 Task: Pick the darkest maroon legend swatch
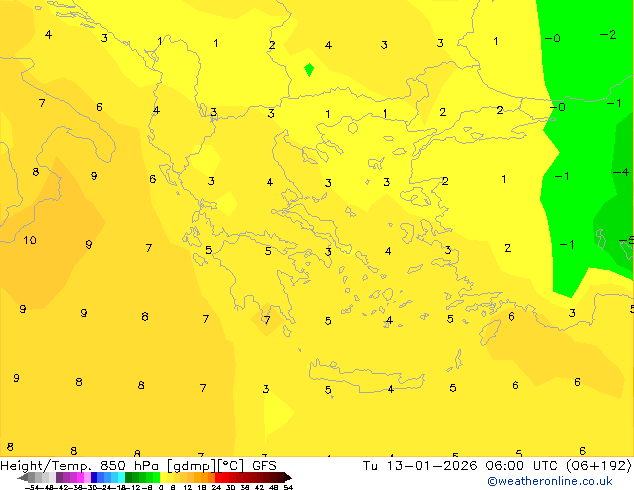click(x=281, y=477)
